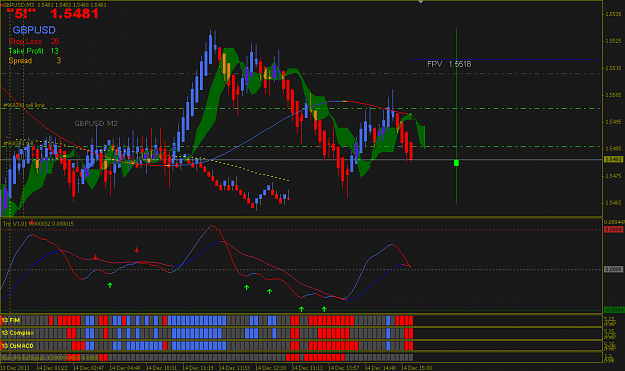Select the bright green square marker on the vertical line

coord(456,163)
